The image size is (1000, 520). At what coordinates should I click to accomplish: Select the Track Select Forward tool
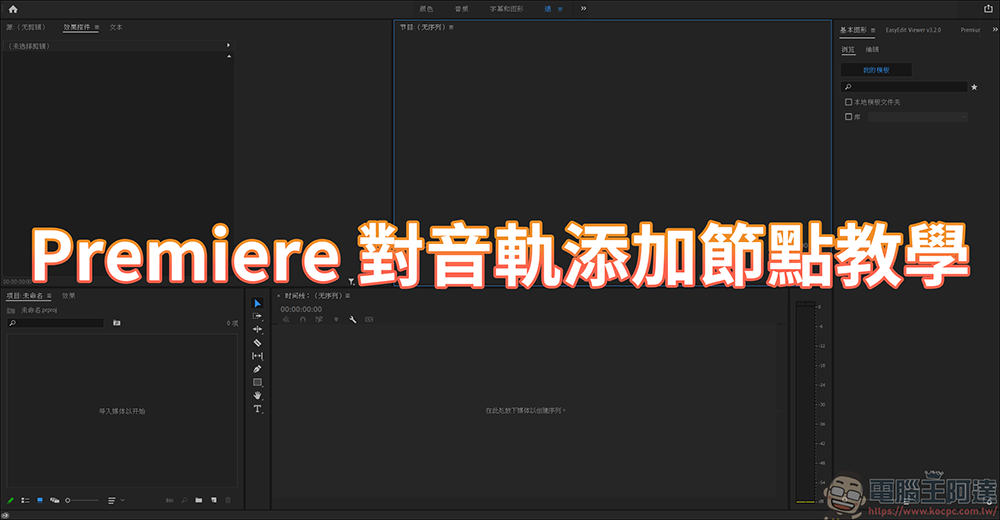point(258,316)
